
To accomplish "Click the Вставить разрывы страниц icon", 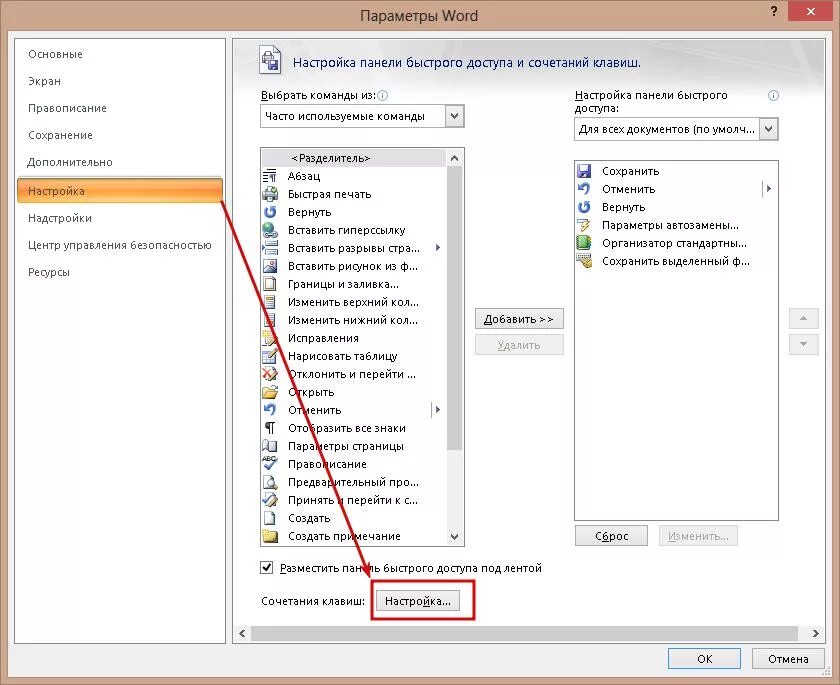I will (x=269, y=248).
